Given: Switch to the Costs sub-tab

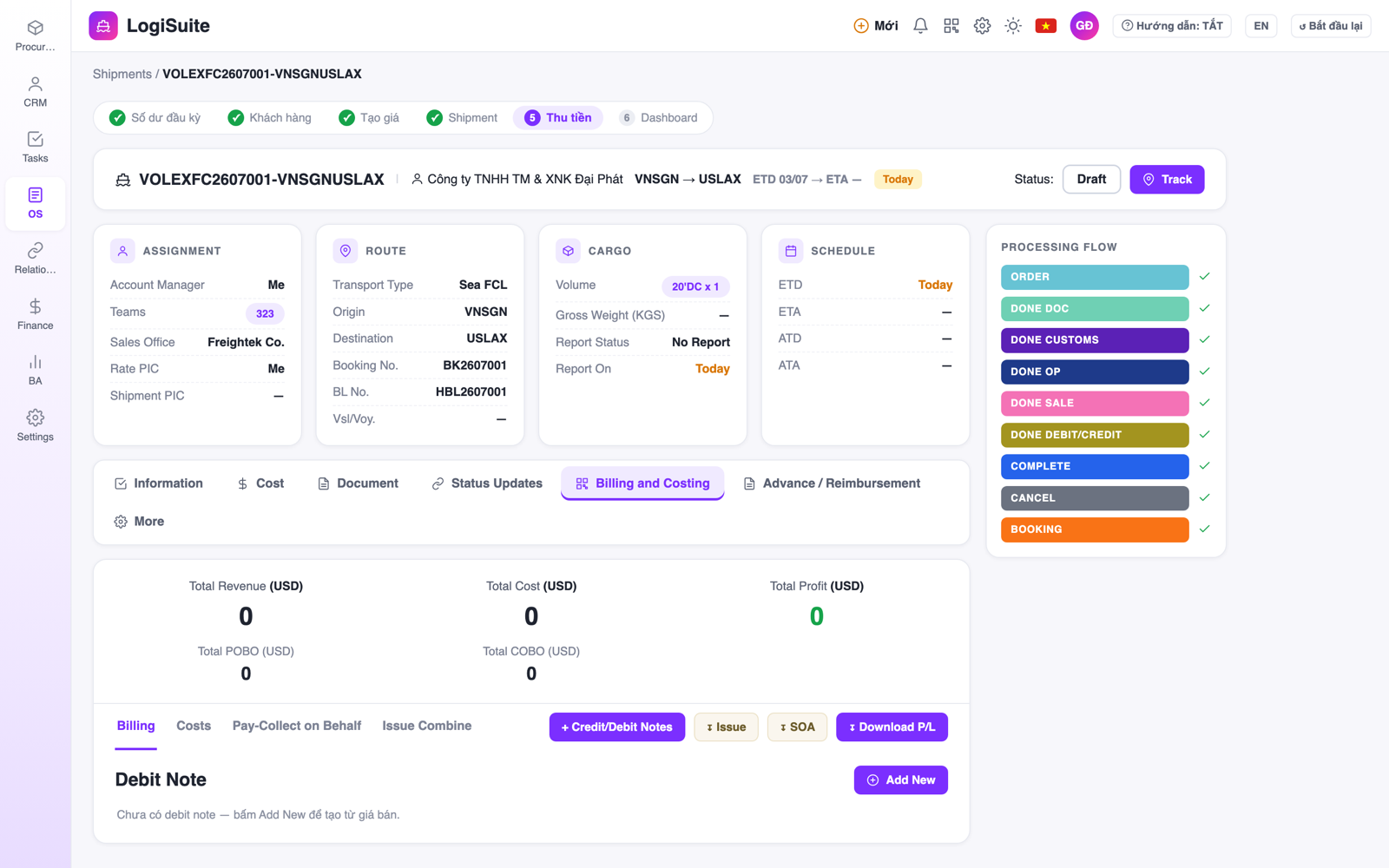Looking at the screenshot, I should click(x=194, y=726).
